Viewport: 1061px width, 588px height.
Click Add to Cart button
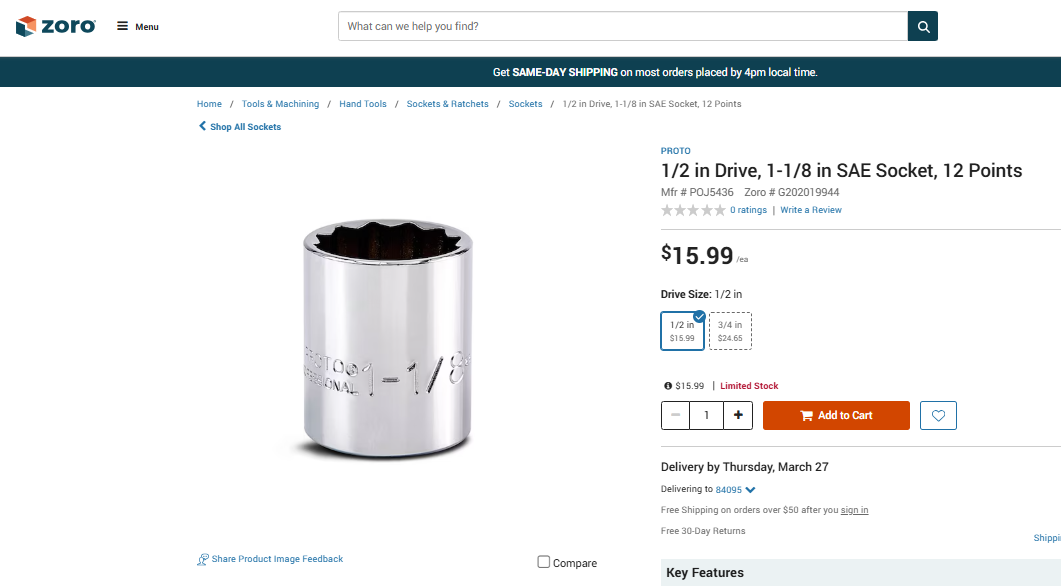(836, 415)
